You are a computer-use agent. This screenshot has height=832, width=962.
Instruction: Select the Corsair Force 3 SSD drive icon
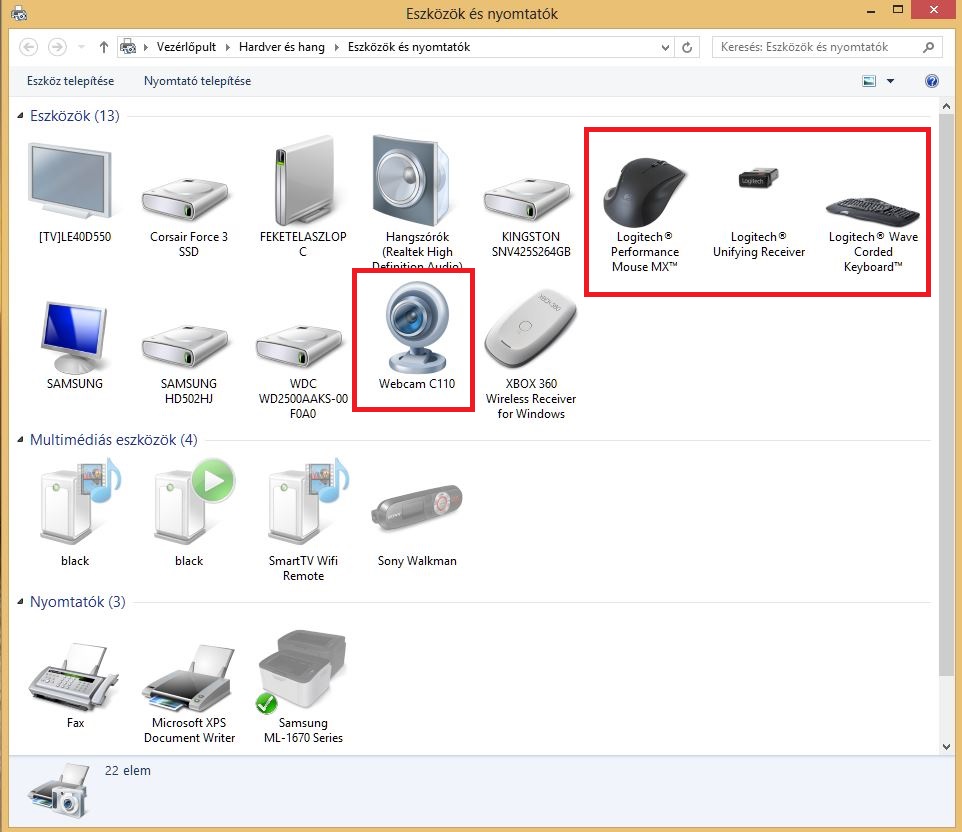pos(185,199)
